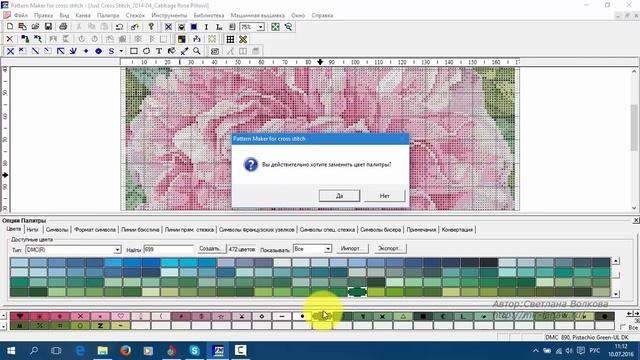Click the Импорт button
This screenshot has width=640, height=360.
tap(351, 249)
